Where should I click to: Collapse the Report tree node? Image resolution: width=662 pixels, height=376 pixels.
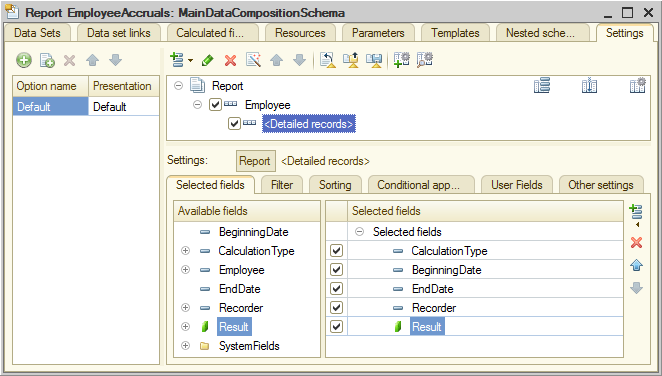179,86
